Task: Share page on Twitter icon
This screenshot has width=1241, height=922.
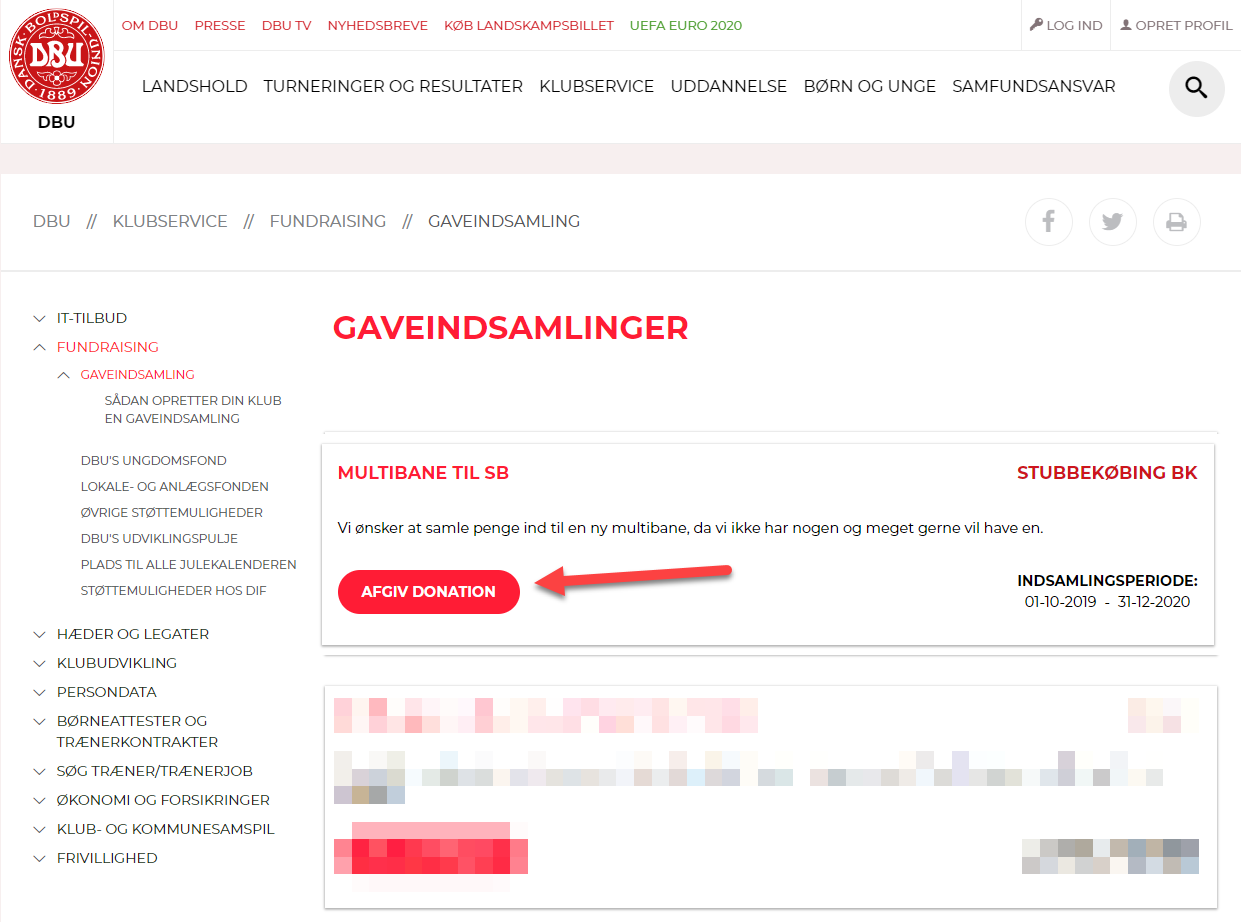Action: [x=1113, y=221]
